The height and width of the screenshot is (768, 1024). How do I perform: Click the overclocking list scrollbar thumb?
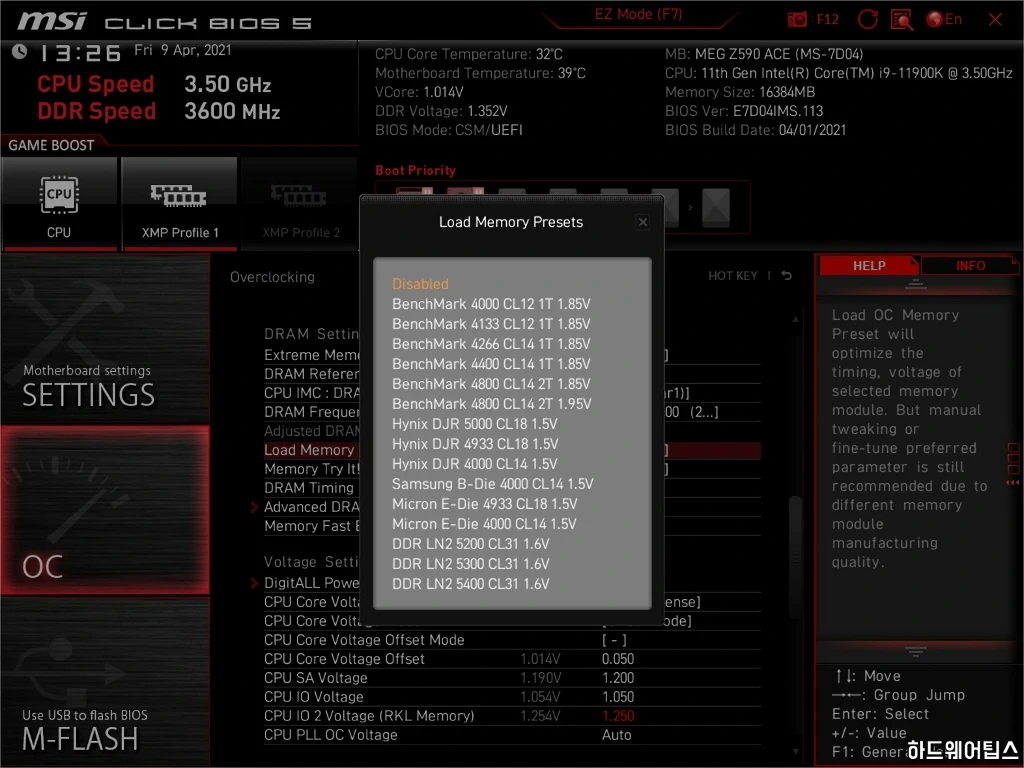(x=795, y=558)
